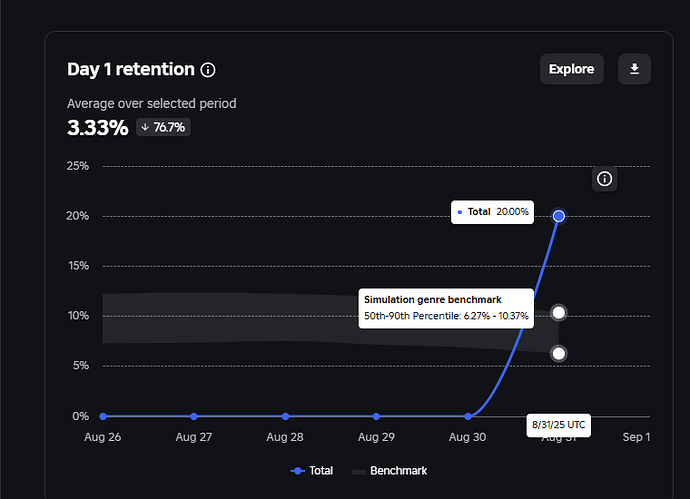Select the Aug 30 data point on the line

click(468, 416)
